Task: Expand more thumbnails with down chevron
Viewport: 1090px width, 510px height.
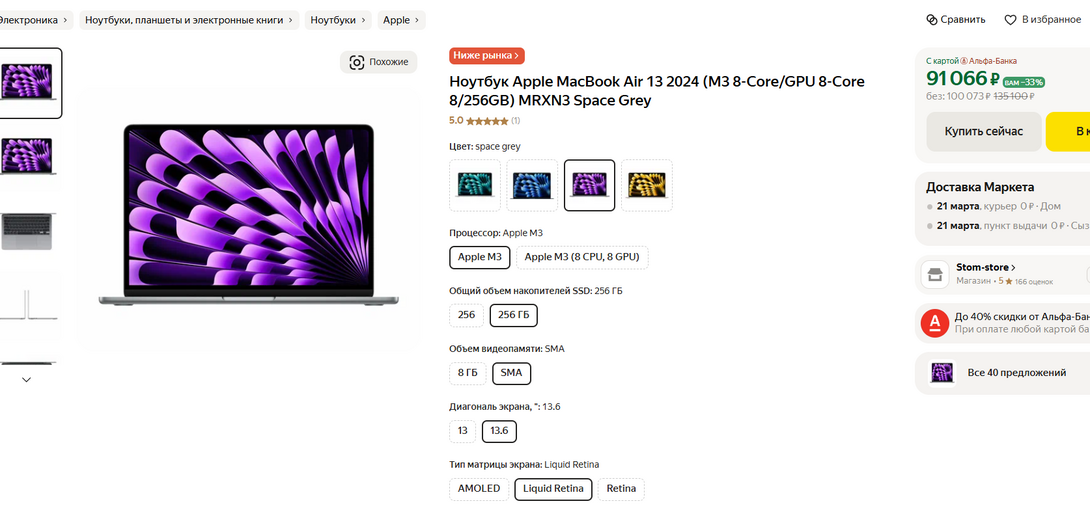Action: 26,380
